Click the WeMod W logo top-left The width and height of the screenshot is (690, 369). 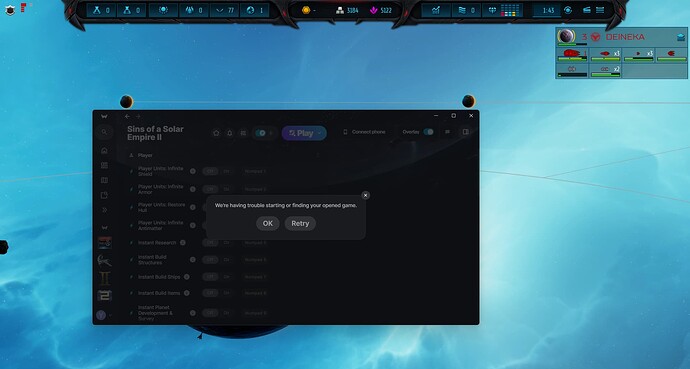point(104,117)
